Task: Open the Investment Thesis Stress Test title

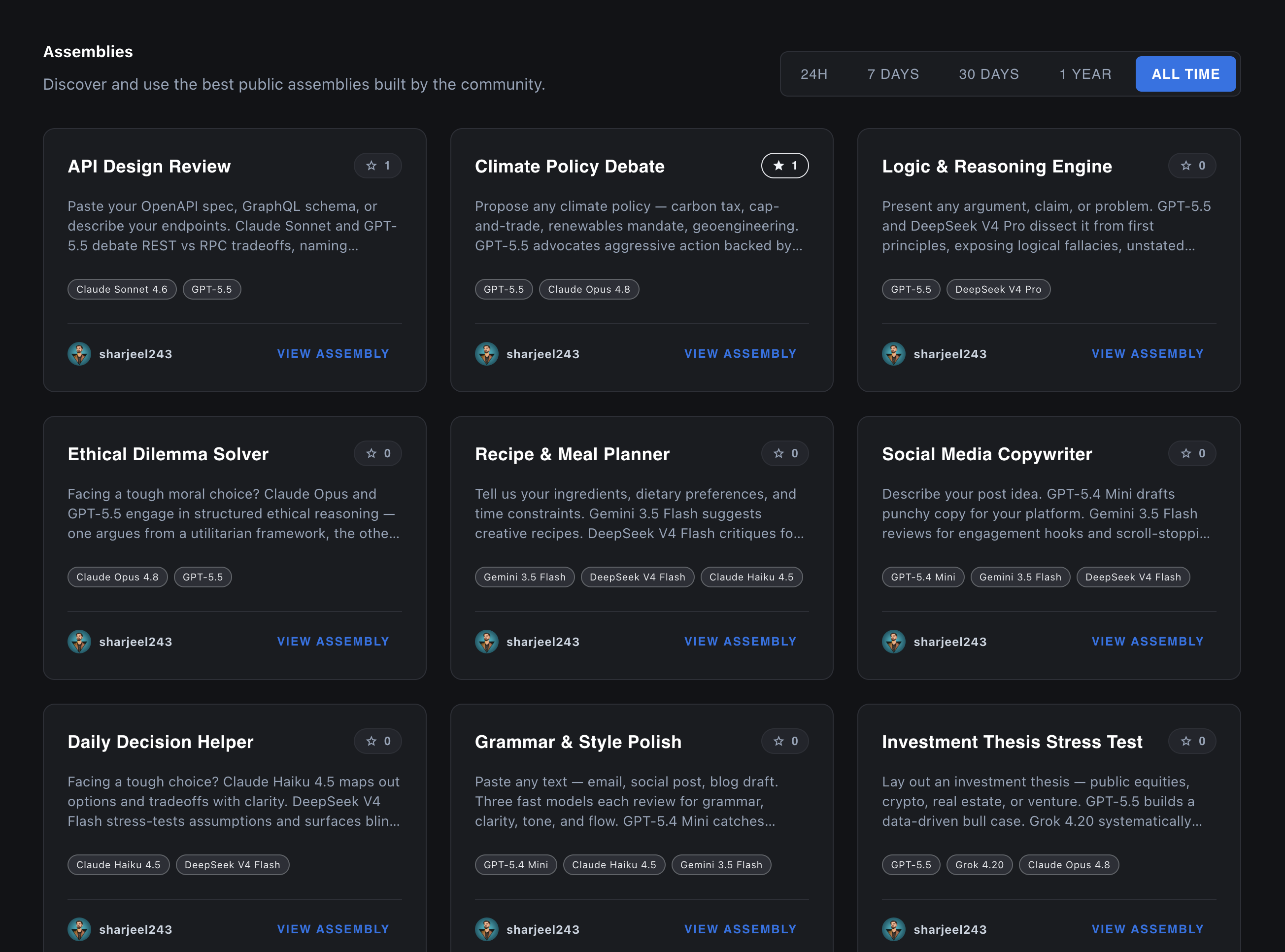Action: point(1012,741)
